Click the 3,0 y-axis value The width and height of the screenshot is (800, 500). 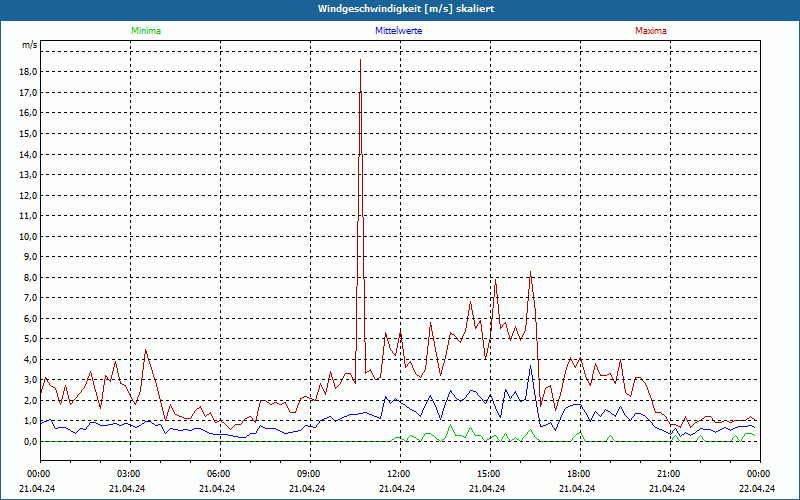30,380
